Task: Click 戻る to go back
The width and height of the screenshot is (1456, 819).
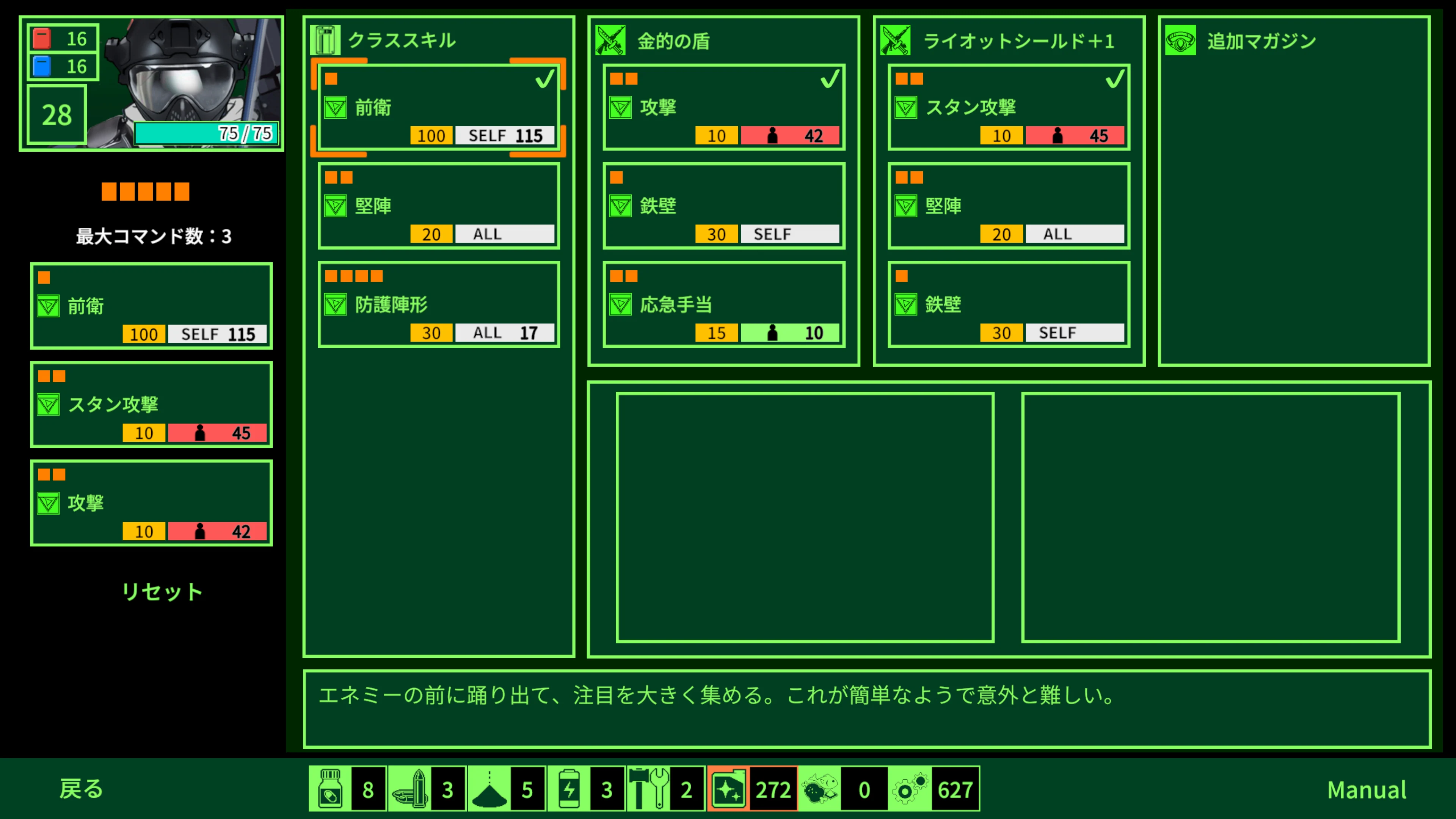Action: point(83,789)
